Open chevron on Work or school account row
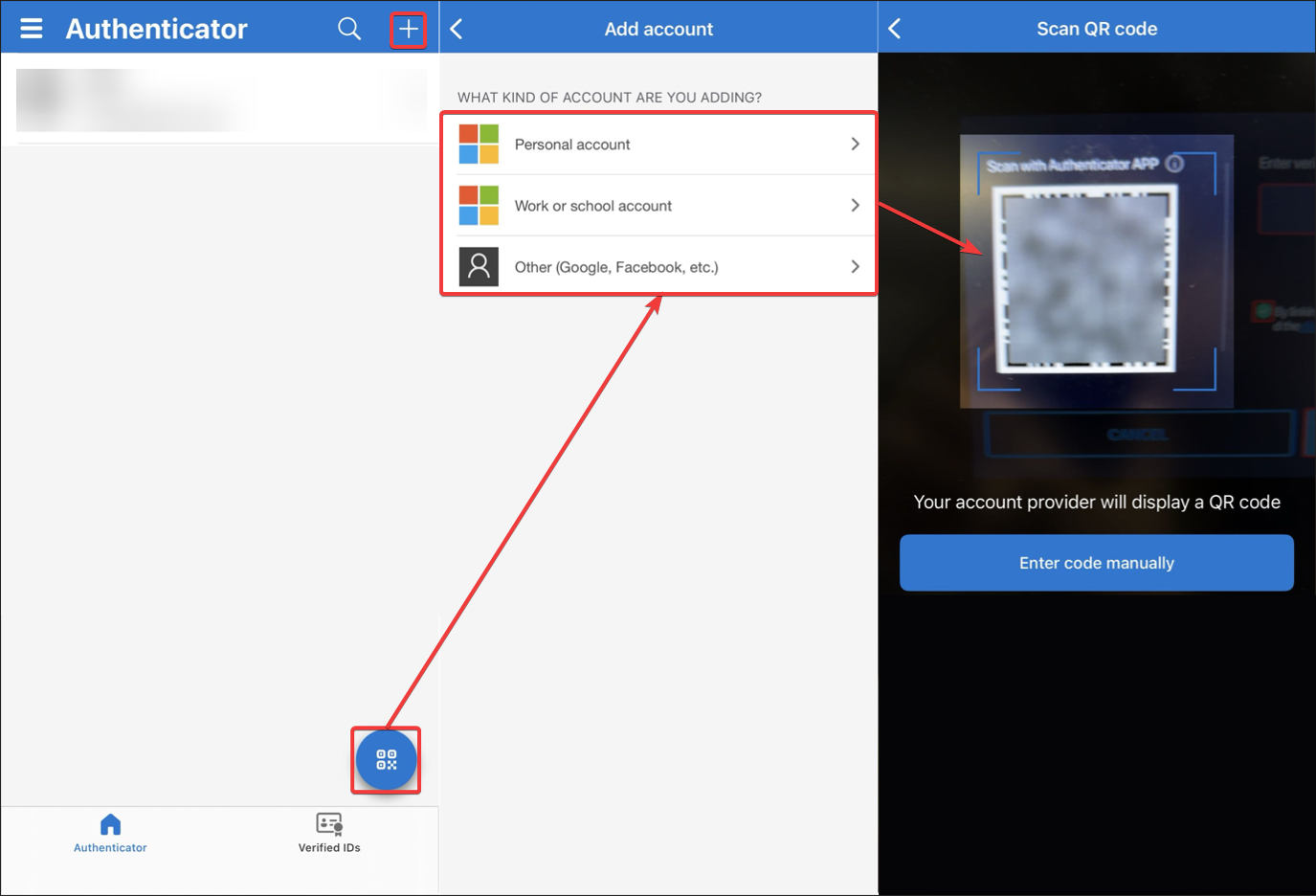 pos(855,205)
